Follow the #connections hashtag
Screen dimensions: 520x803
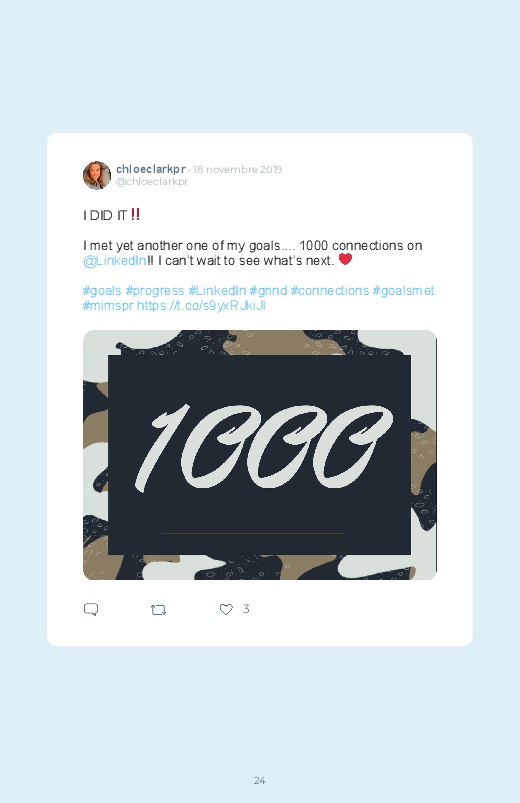coord(329,290)
